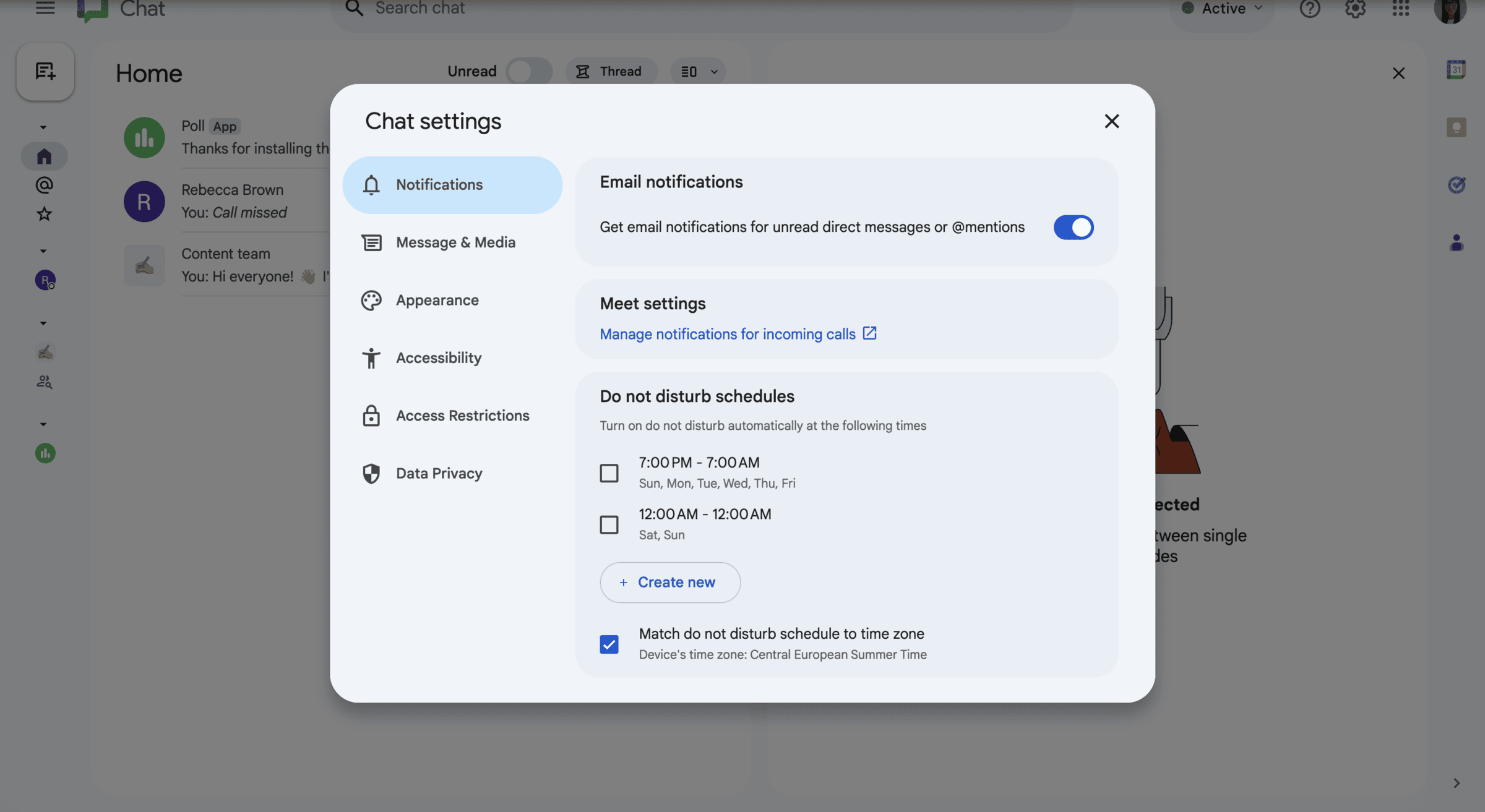Image resolution: width=1485 pixels, height=812 pixels.
Task: Open the Data Privacy settings tab
Action: tap(439, 473)
